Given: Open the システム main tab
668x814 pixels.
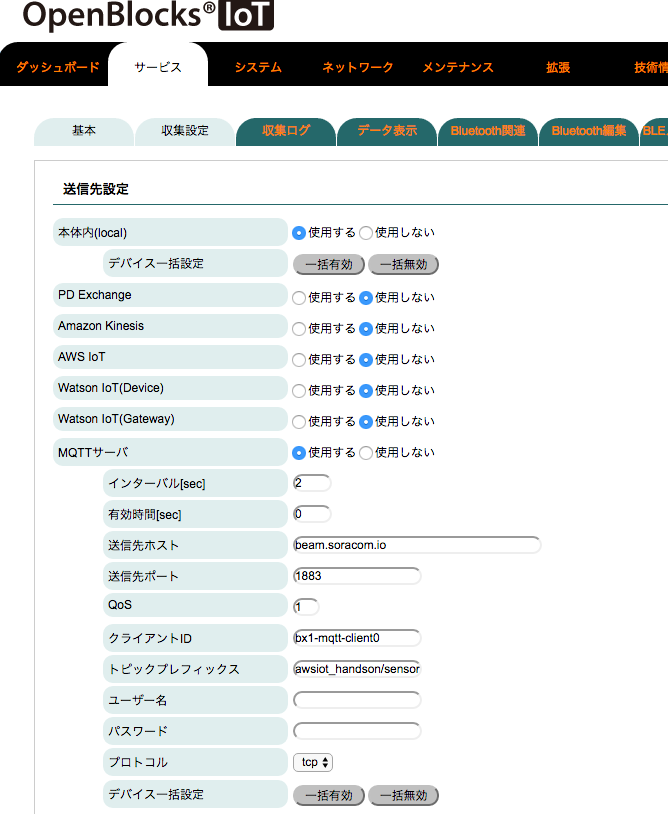Looking at the screenshot, I should pyautogui.click(x=258, y=67).
